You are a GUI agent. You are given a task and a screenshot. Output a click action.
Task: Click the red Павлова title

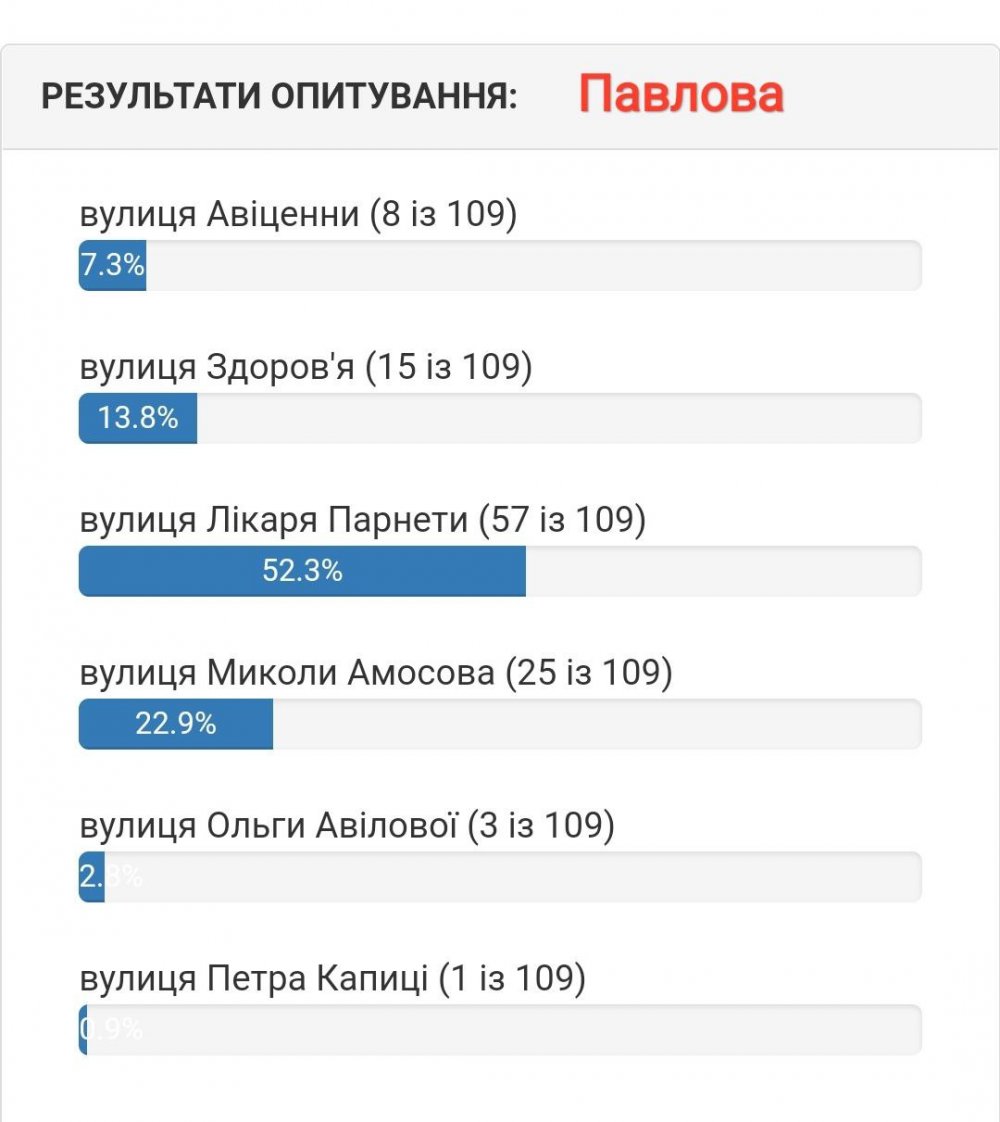681,95
